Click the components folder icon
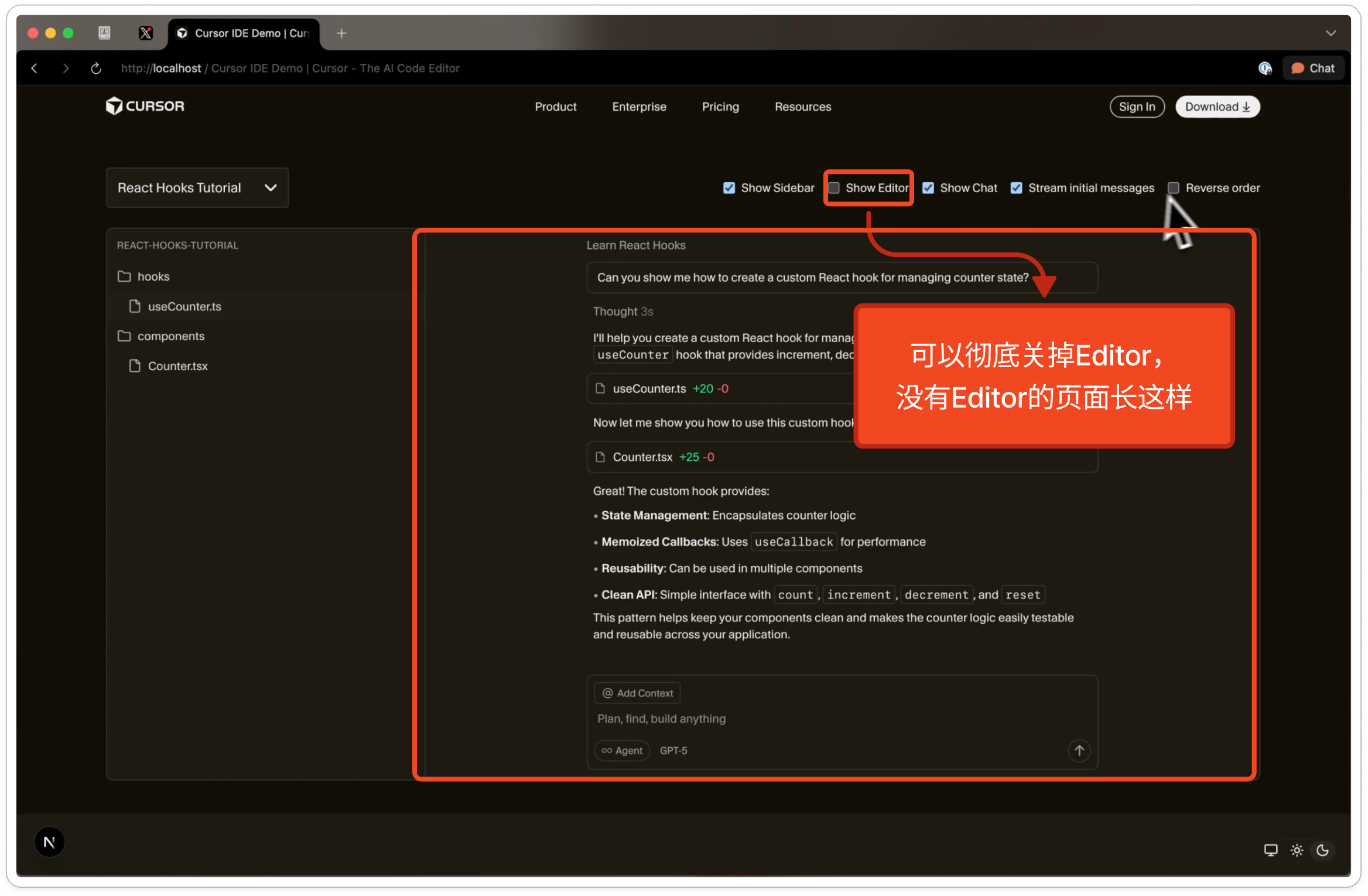Image resolution: width=1368 pixels, height=896 pixels. pos(124,336)
